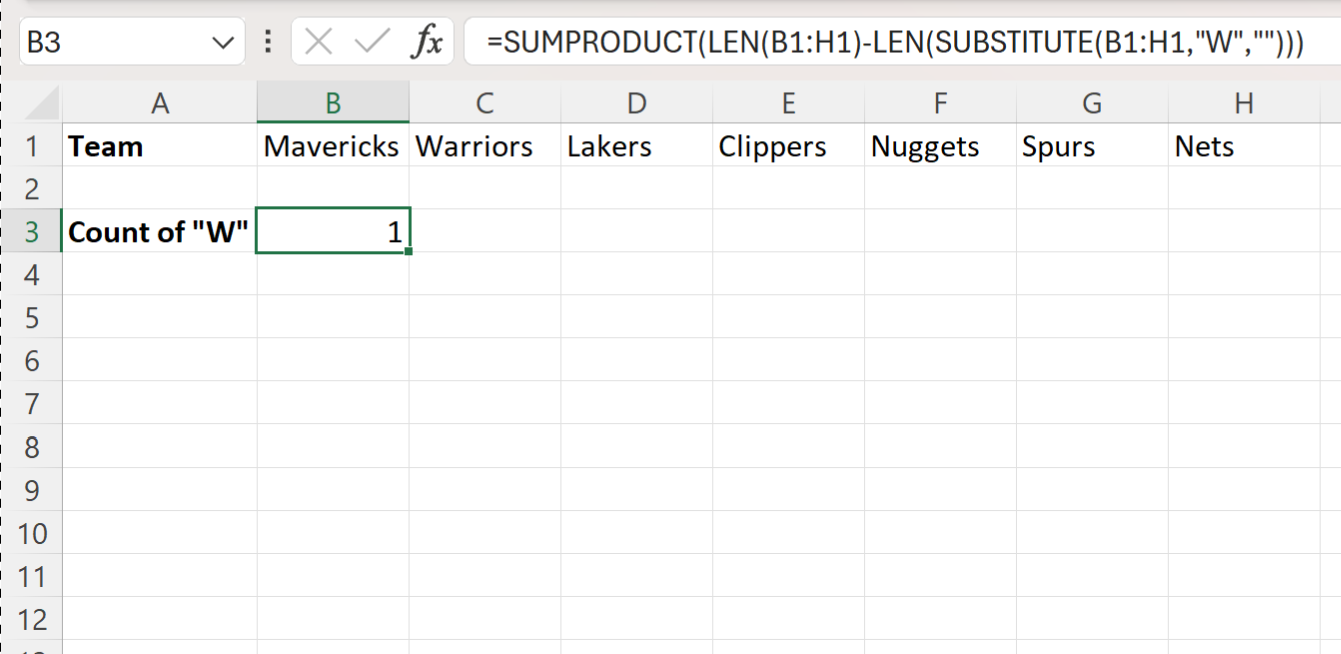1341x654 pixels.
Task: Open the Name Box dropdown arrow
Action: tap(222, 43)
